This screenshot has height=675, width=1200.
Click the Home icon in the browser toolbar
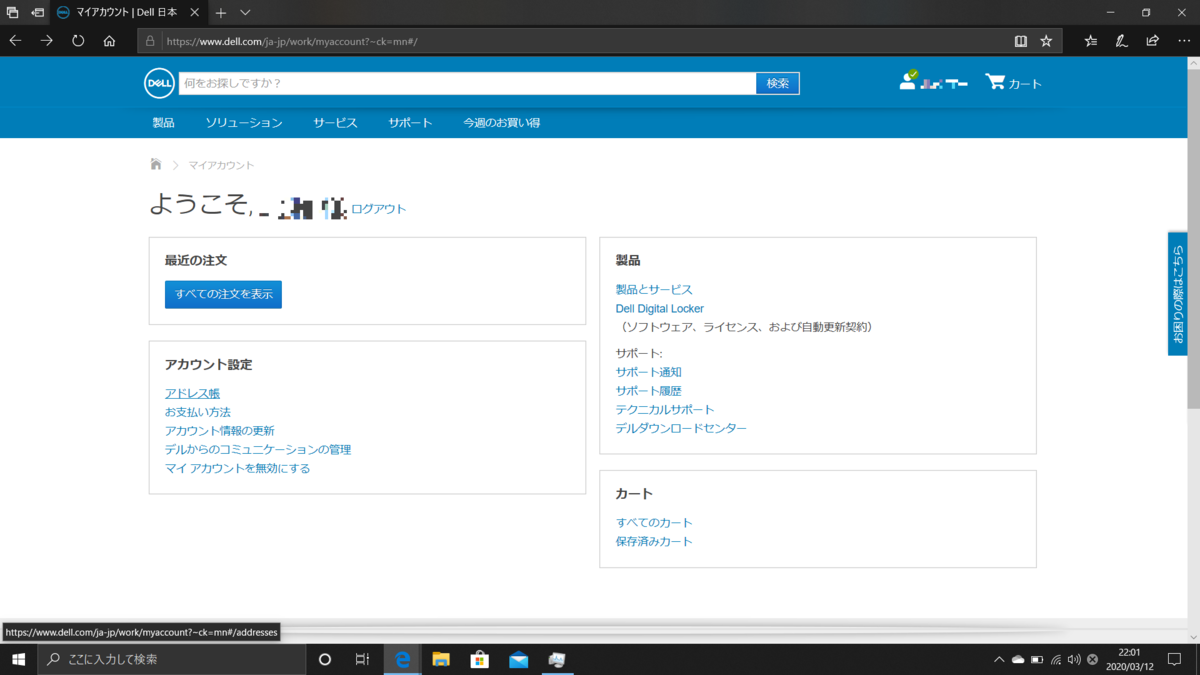(108, 41)
